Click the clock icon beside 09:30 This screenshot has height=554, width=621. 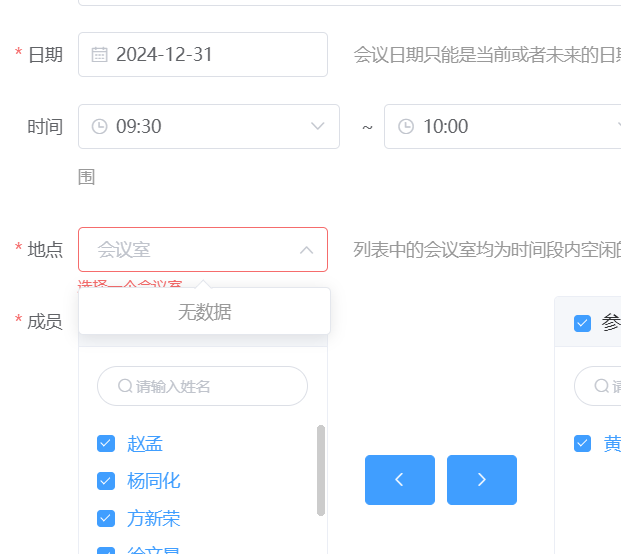pos(99,127)
